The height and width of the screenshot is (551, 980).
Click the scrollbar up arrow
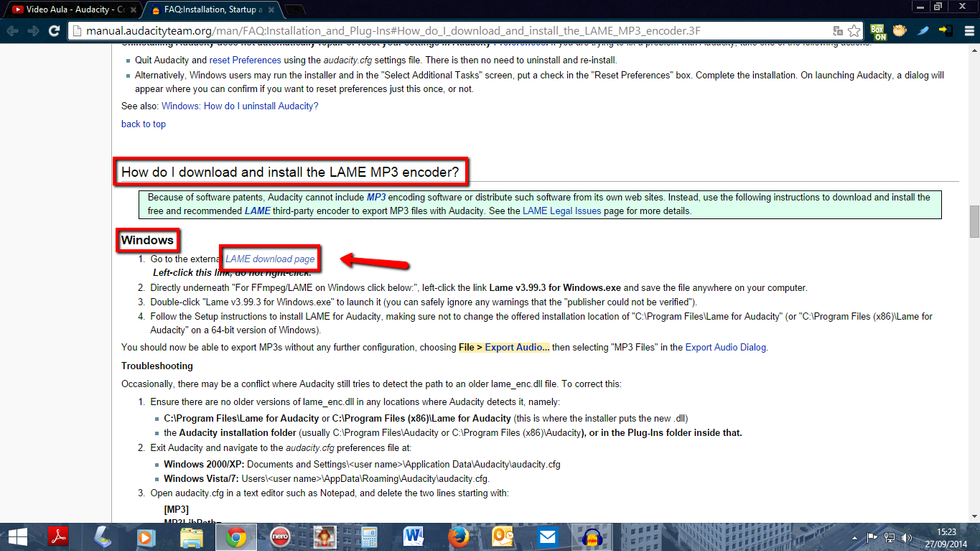(974, 51)
